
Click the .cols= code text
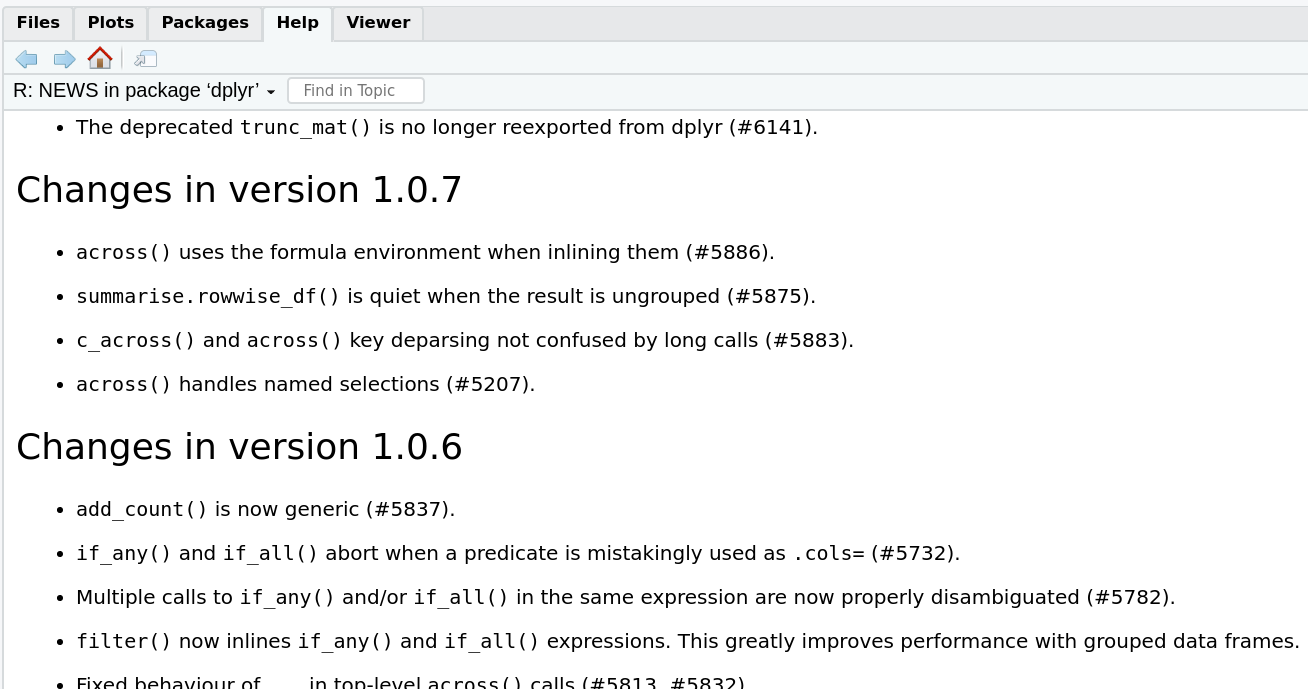828,554
